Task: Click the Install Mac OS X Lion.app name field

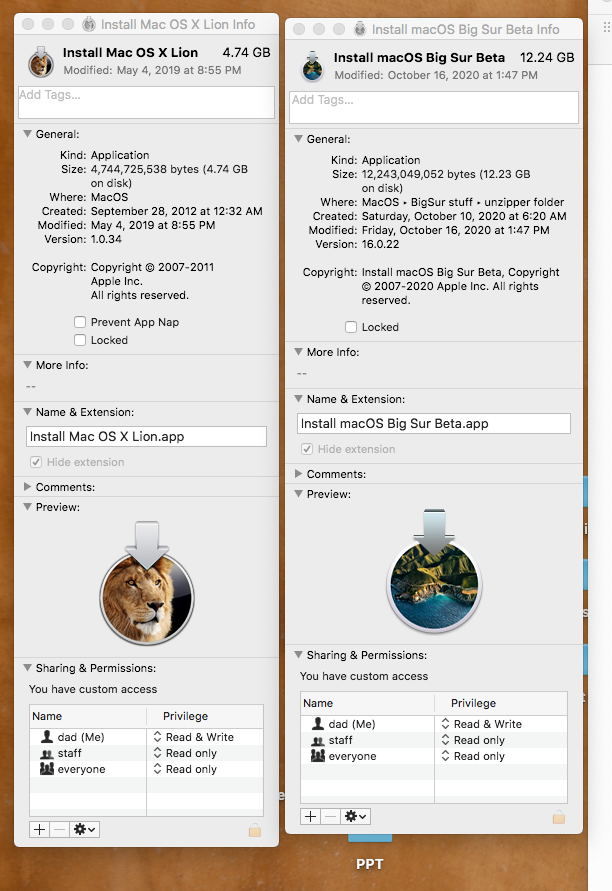Action: [x=147, y=436]
